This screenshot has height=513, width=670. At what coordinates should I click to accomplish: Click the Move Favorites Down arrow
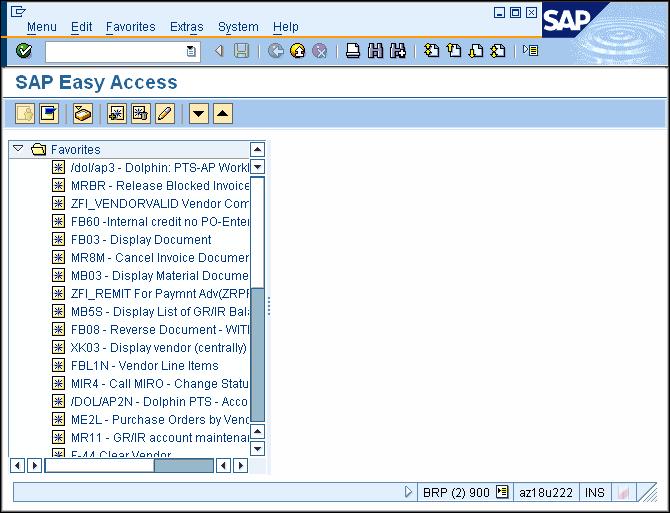pyautogui.click(x=199, y=114)
